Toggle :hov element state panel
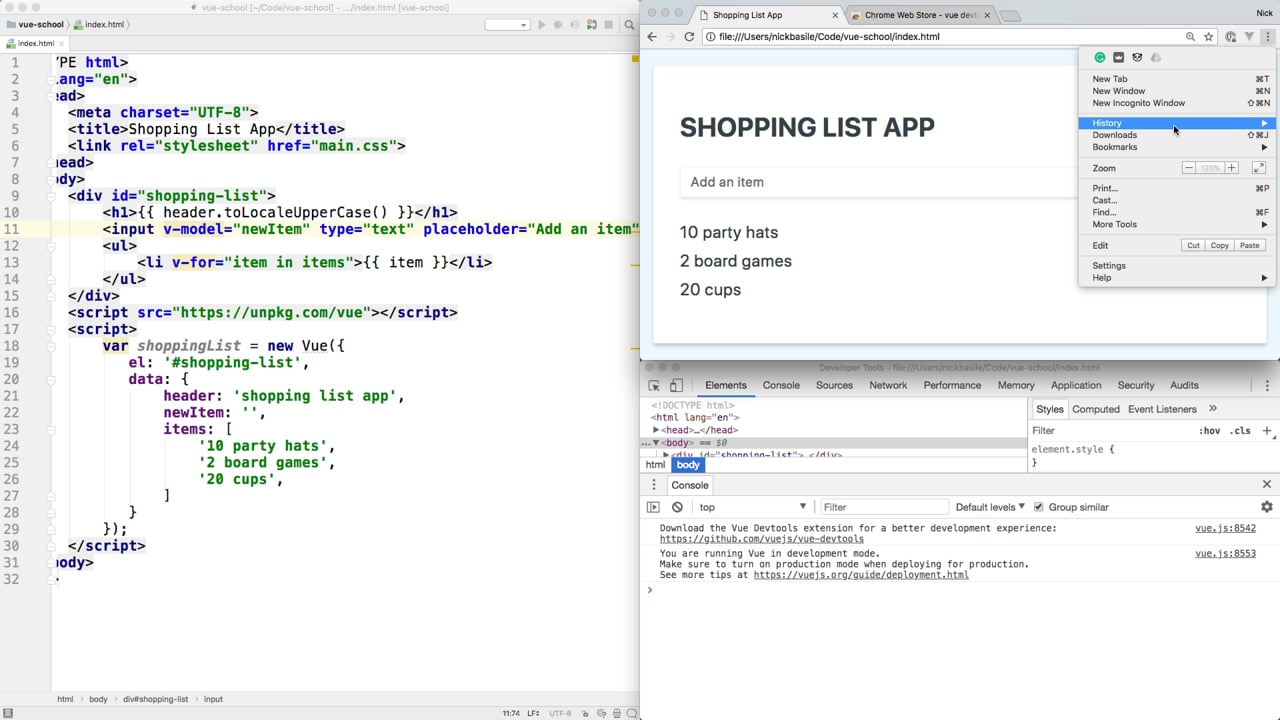1280x720 pixels. click(x=1209, y=431)
